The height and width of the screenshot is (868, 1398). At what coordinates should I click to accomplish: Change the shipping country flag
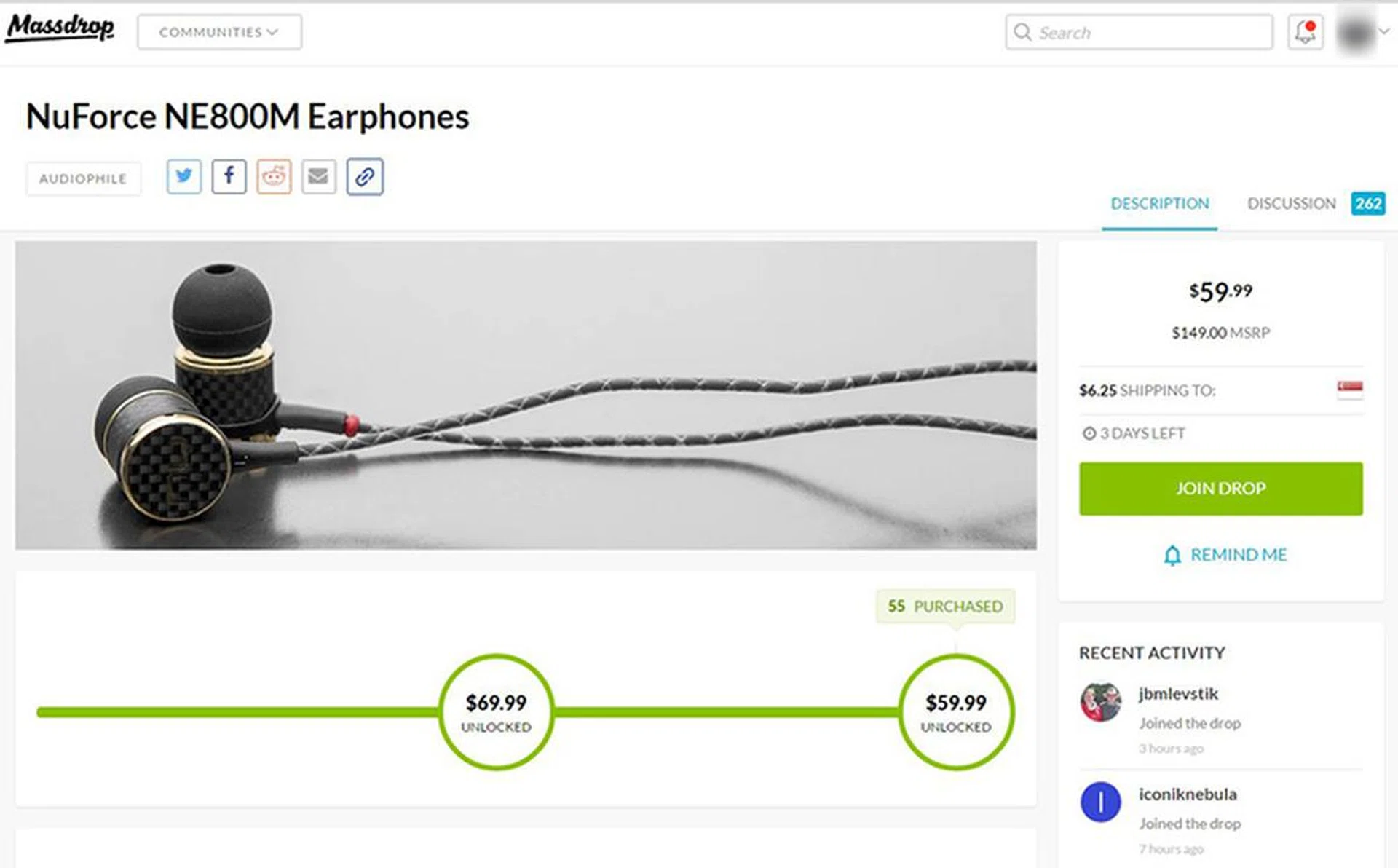(1349, 389)
